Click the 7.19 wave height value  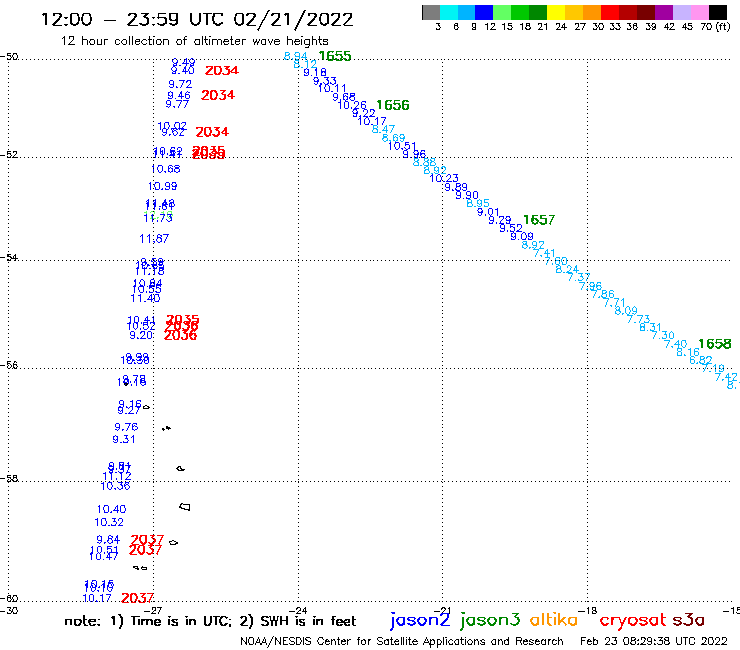[713, 368]
